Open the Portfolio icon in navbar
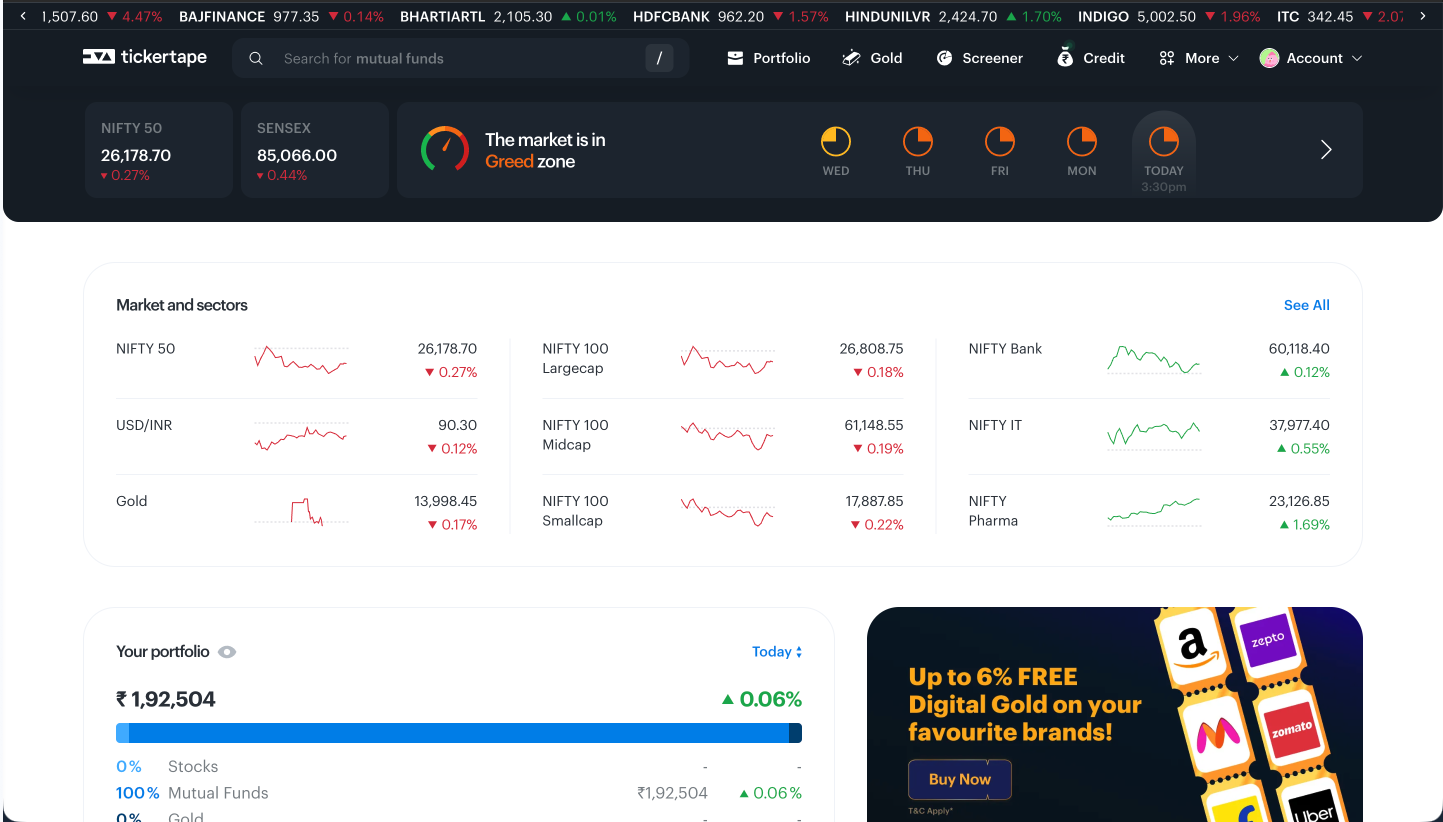 coord(735,59)
